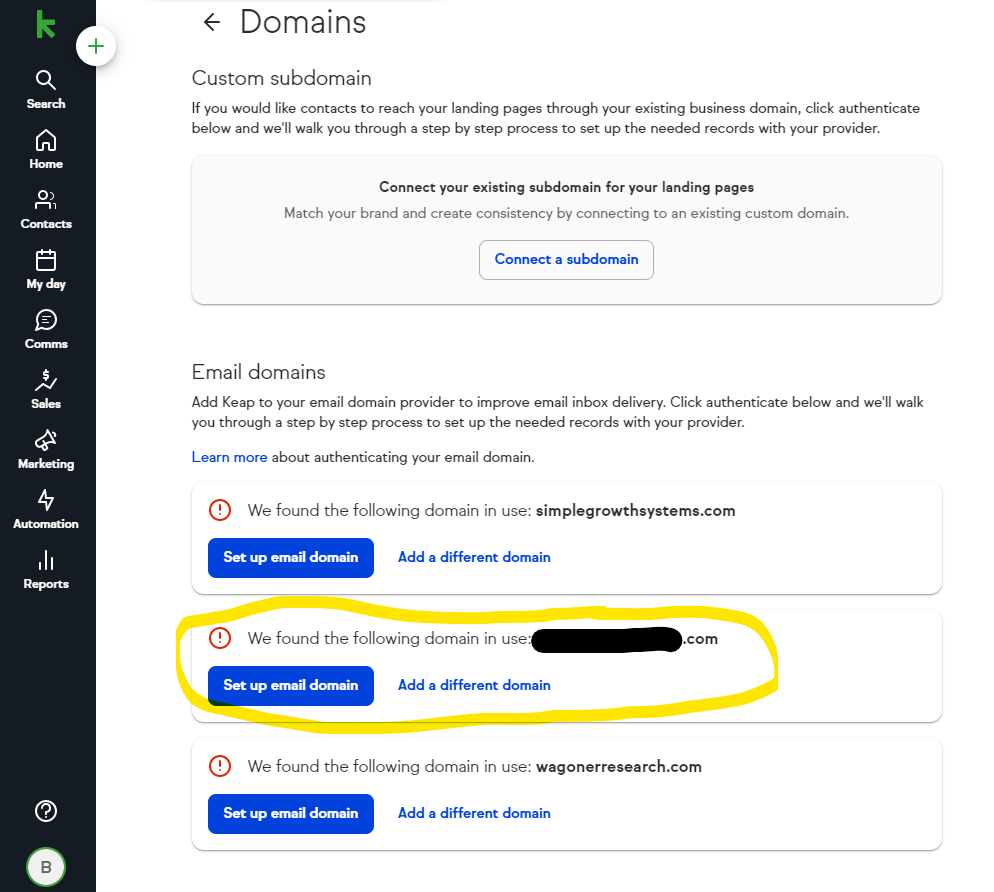Open the user profile avatar B

46,867
